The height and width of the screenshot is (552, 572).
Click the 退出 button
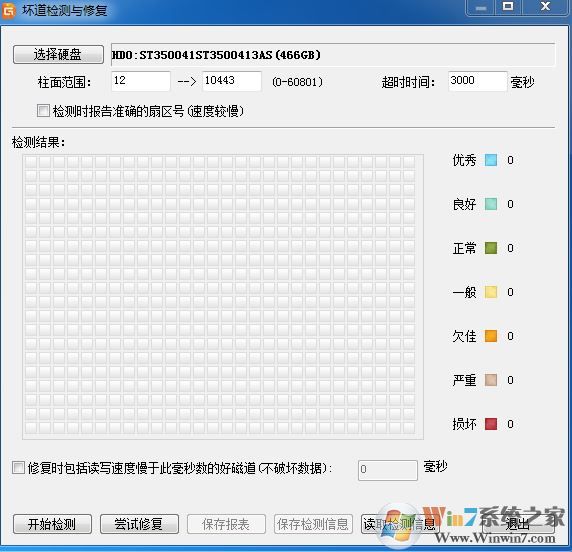518,524
